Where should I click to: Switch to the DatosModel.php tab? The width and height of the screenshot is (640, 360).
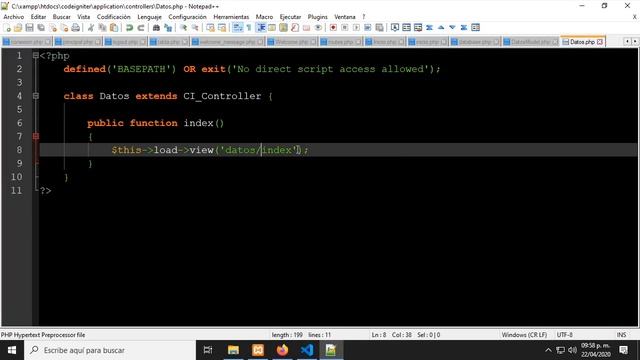click(x=530, y=42)
